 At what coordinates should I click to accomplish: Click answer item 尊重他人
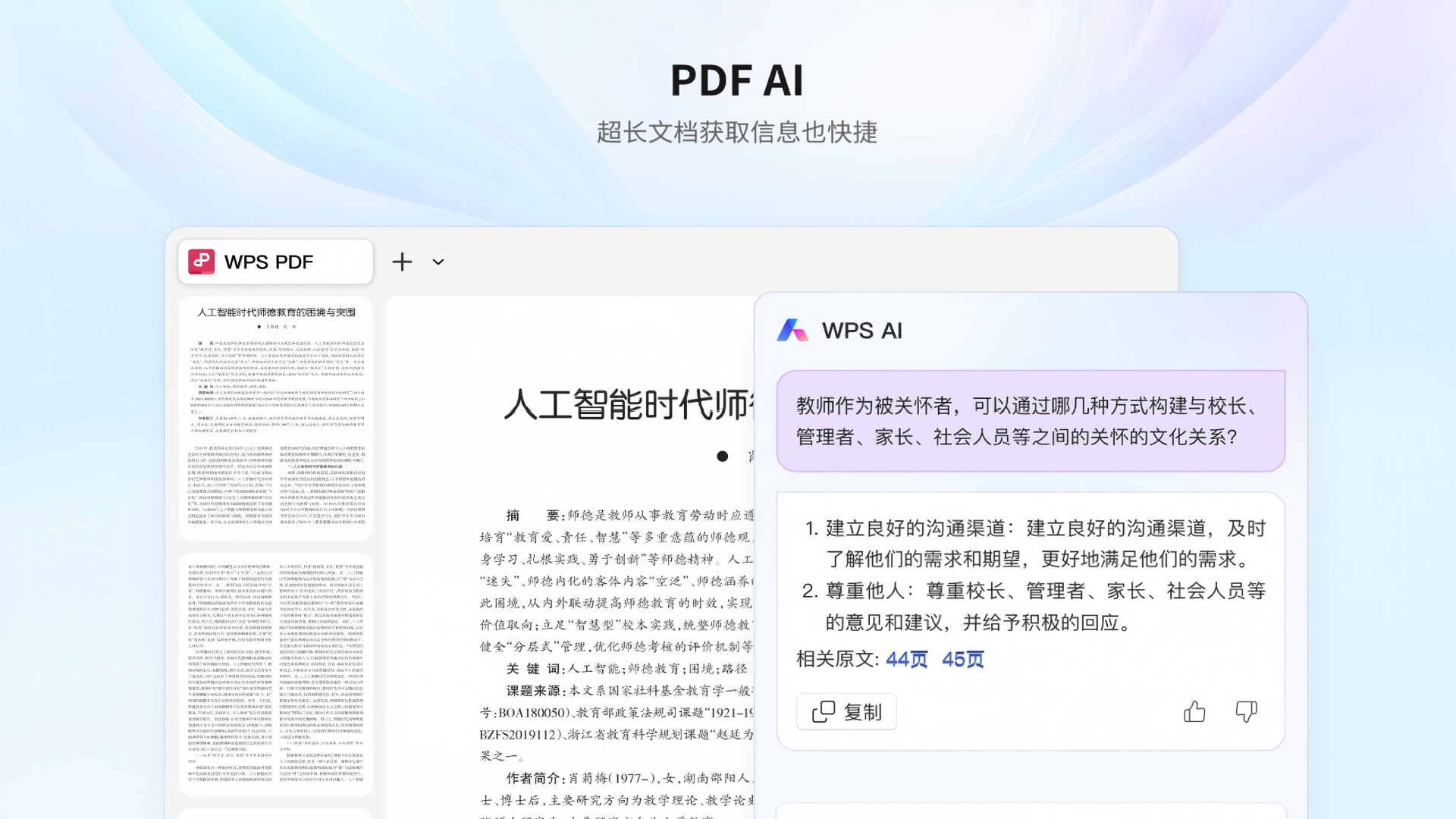(x=1035, y=607)
